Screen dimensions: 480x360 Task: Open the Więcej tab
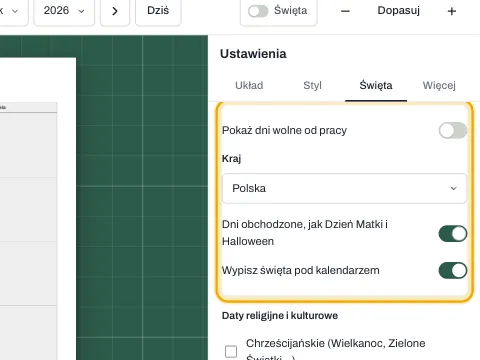pos(439,85)
